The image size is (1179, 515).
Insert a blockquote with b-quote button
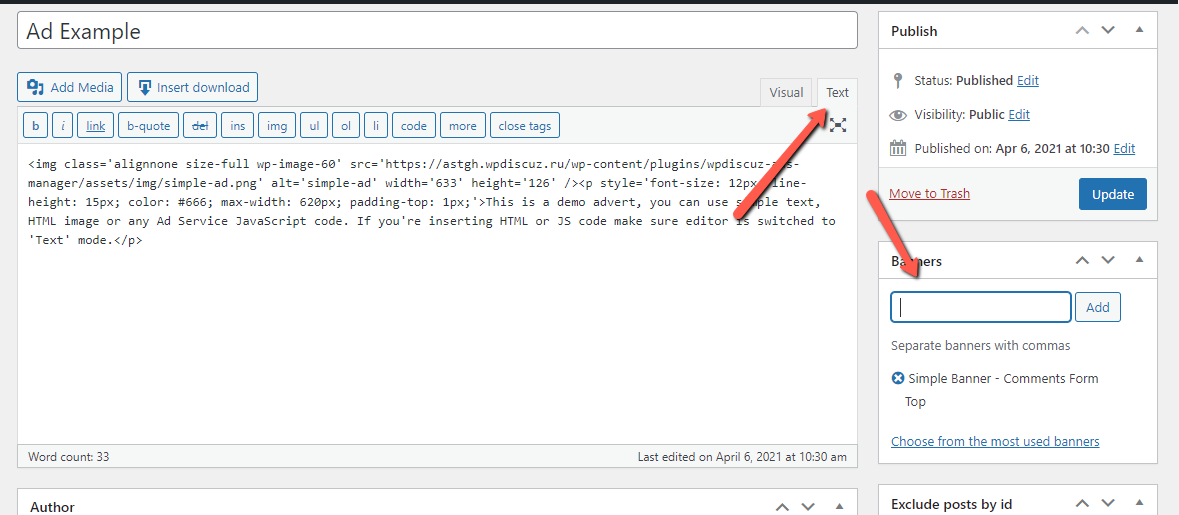pyautogui.click(x=148, y=126)
